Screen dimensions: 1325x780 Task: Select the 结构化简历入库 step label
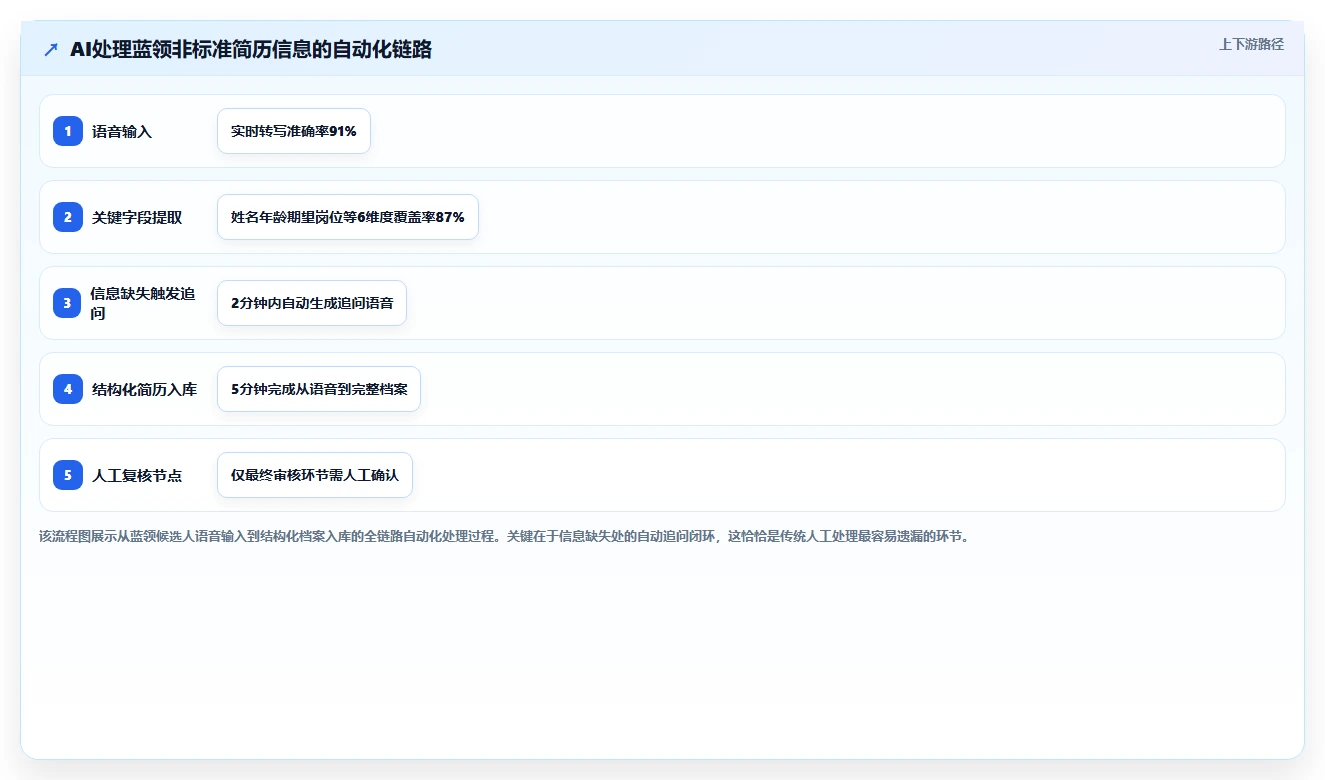coord(144,389)
